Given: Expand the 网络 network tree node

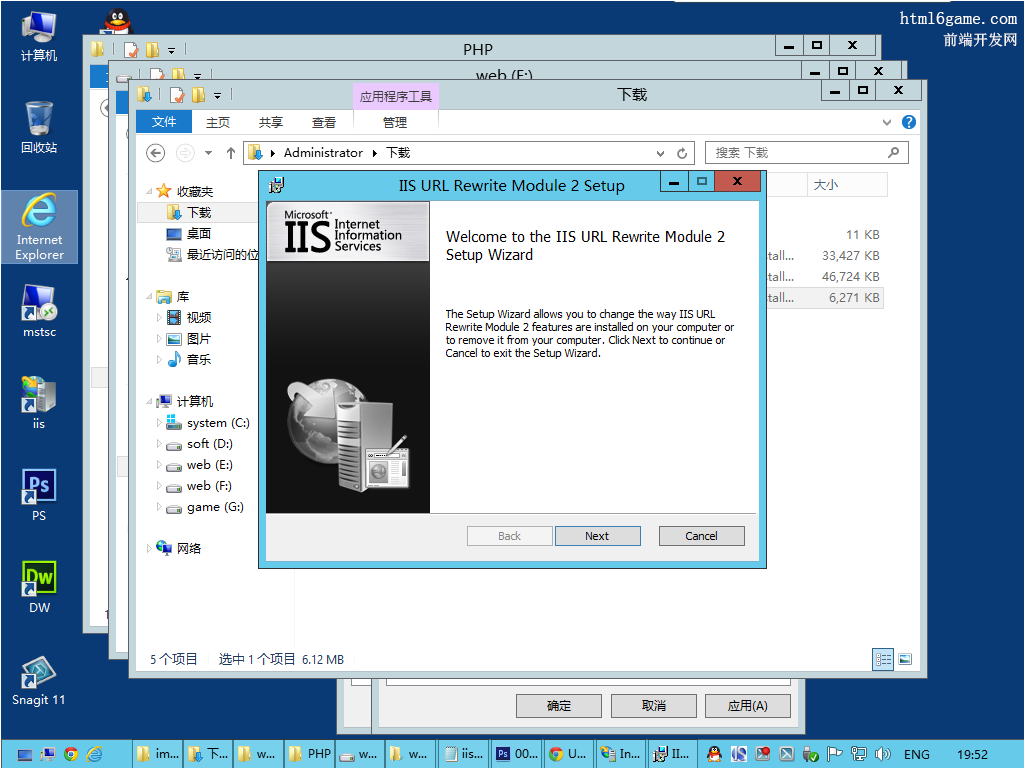Looking at the screenshot, I should point(149,548).
